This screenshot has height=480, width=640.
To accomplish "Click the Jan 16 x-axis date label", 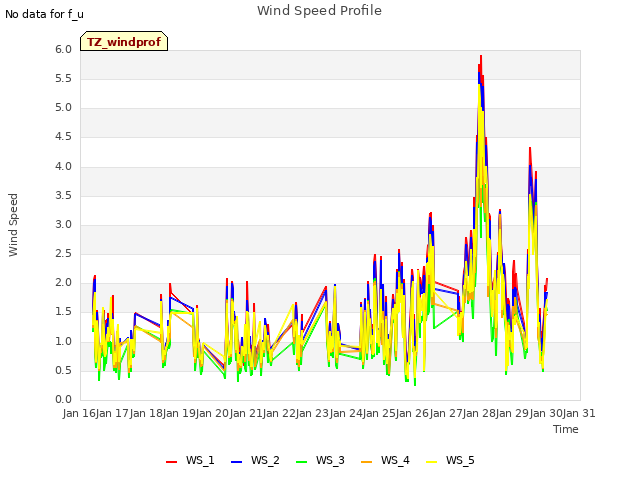I will tap(79, 413).
